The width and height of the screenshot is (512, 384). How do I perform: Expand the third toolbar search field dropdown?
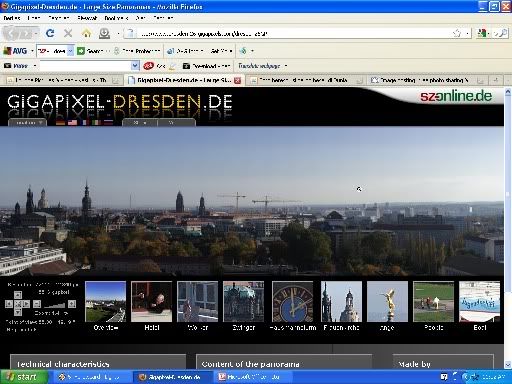coord(135,66)
